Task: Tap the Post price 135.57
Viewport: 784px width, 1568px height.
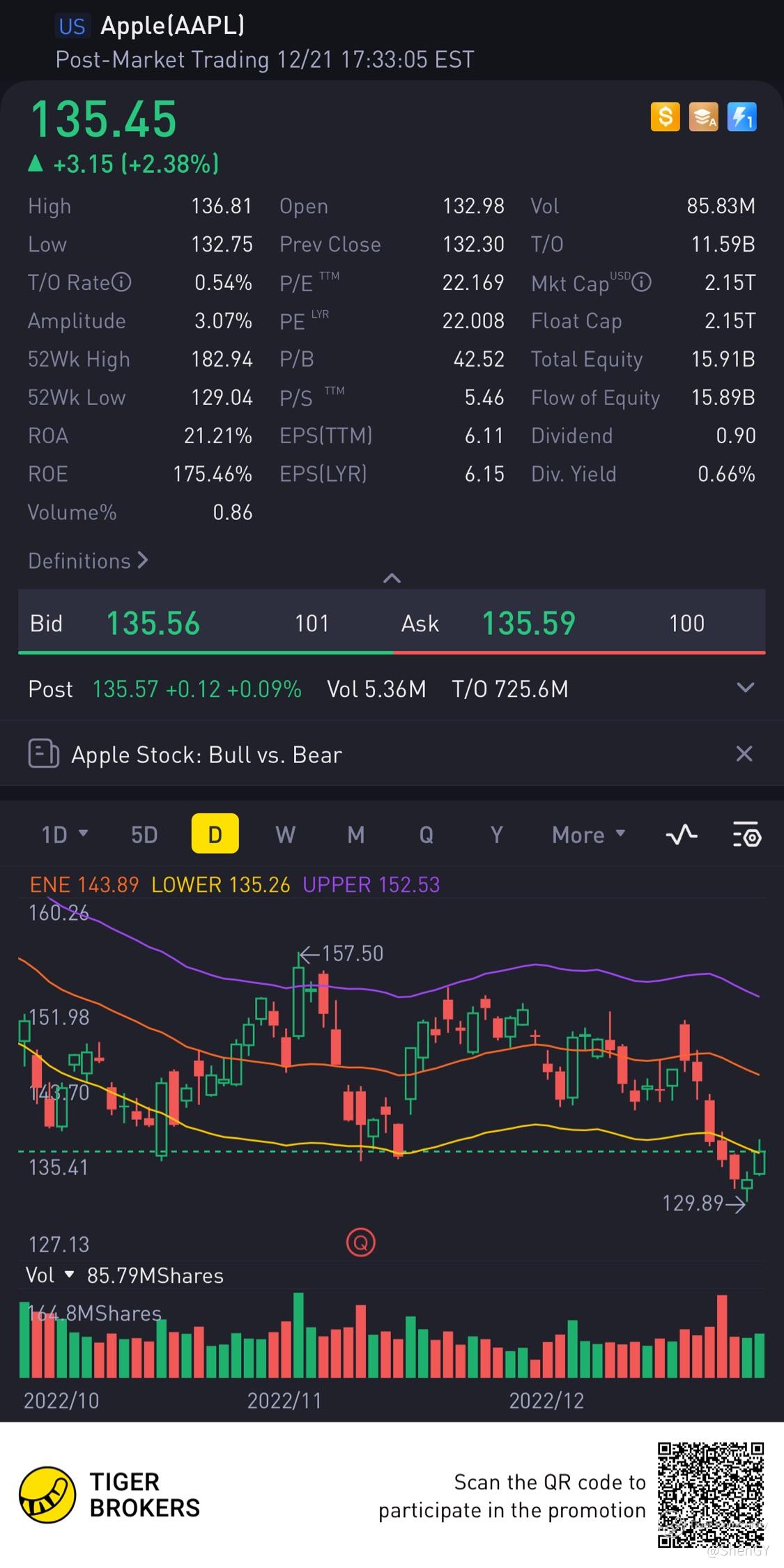Action: click(125, 689)
